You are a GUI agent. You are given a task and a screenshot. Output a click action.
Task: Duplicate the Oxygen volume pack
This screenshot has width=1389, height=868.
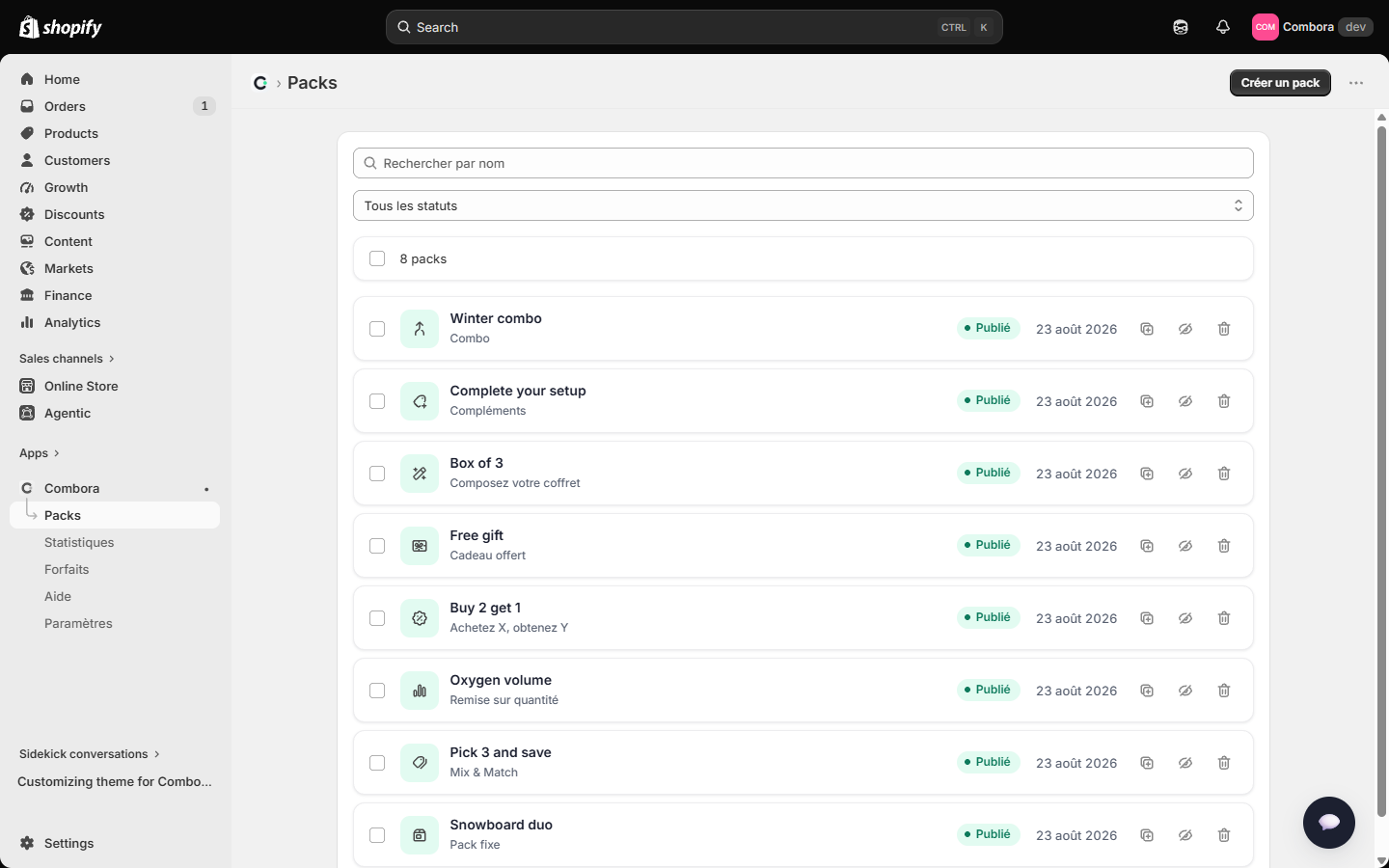(x=1147, y=691)
